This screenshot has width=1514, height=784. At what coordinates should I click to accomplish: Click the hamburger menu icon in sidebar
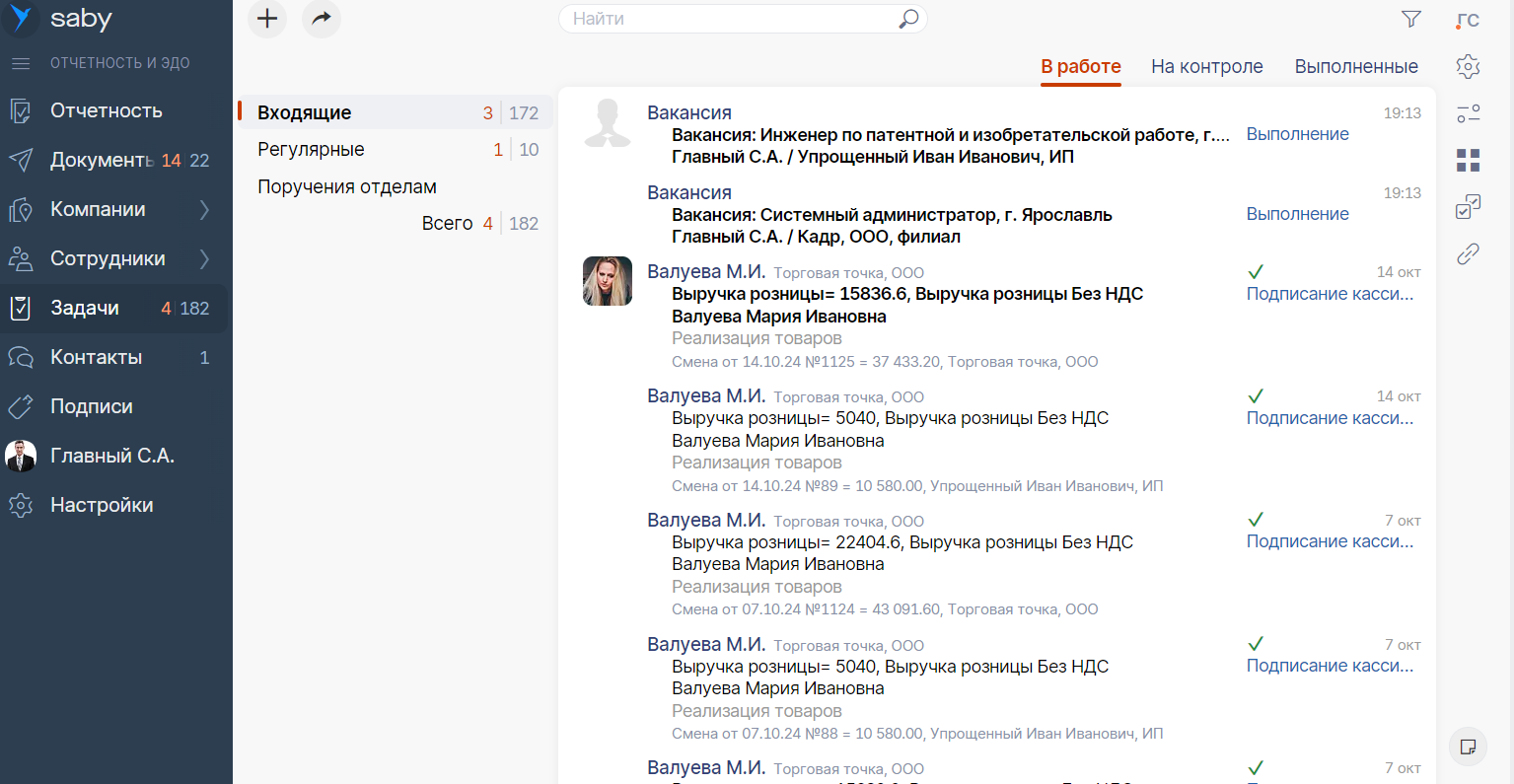coord(21,63)
